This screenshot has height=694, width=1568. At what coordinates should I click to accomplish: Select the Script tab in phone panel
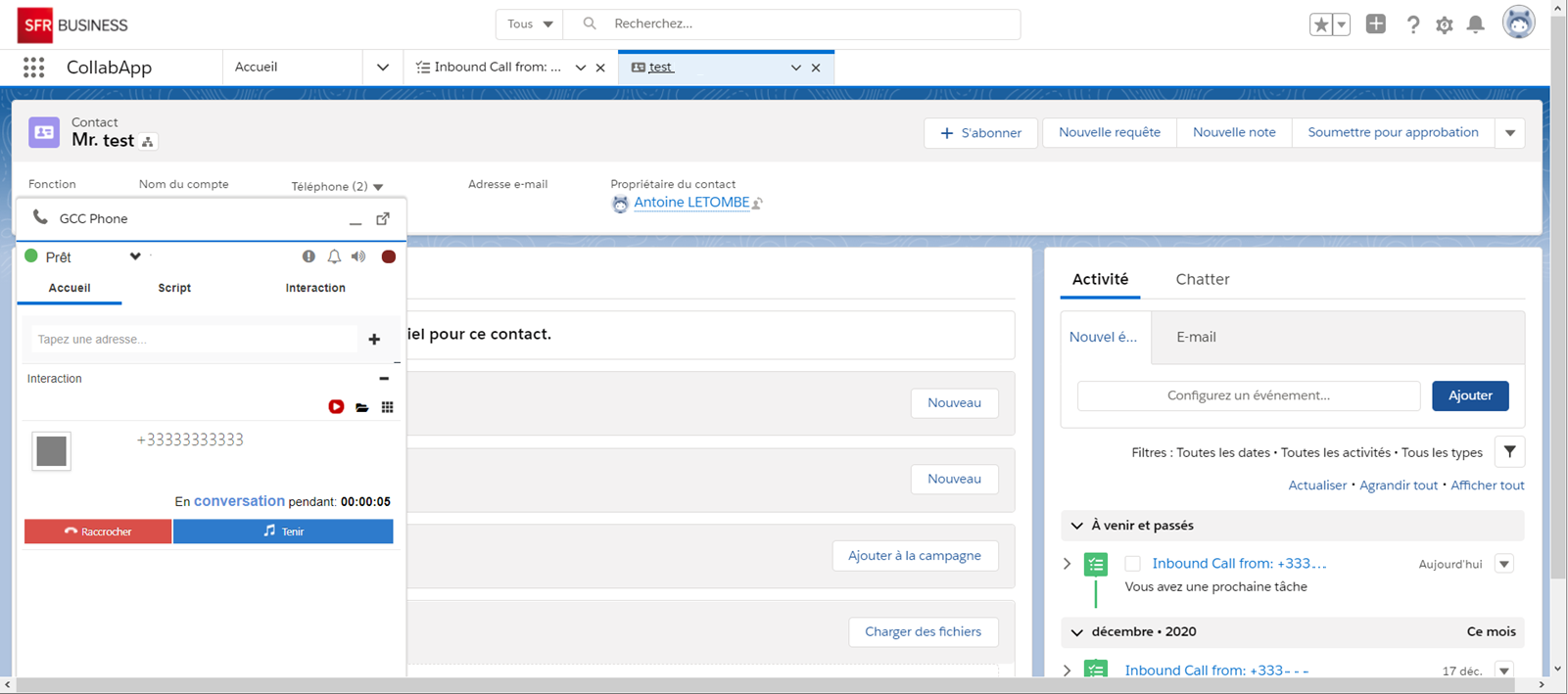[174, 288]
